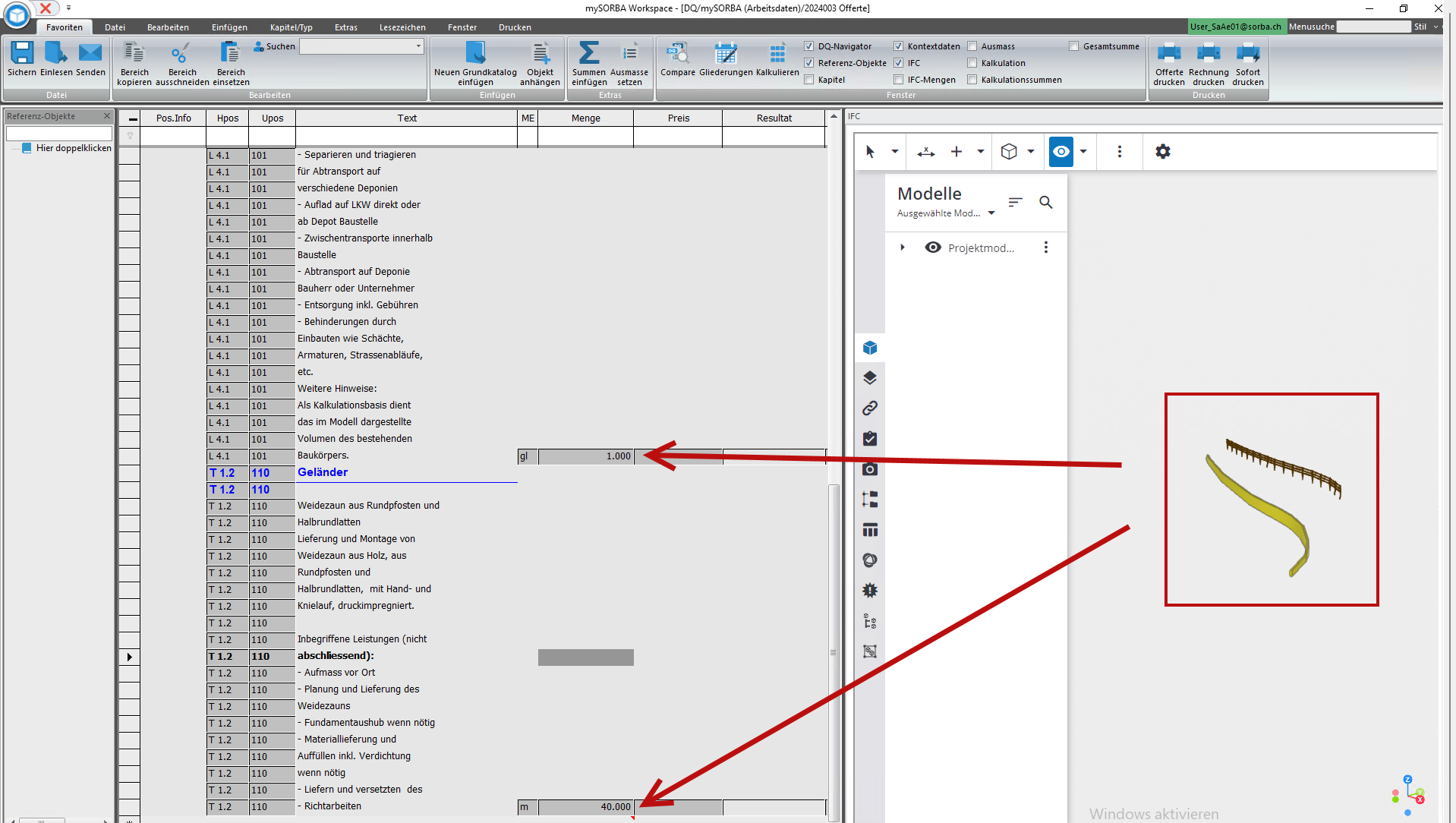Open the Bearbeiten ribbon tab
Image resolution: width=1456 pixels, height=823 pixels.
(x=168, y=27)
